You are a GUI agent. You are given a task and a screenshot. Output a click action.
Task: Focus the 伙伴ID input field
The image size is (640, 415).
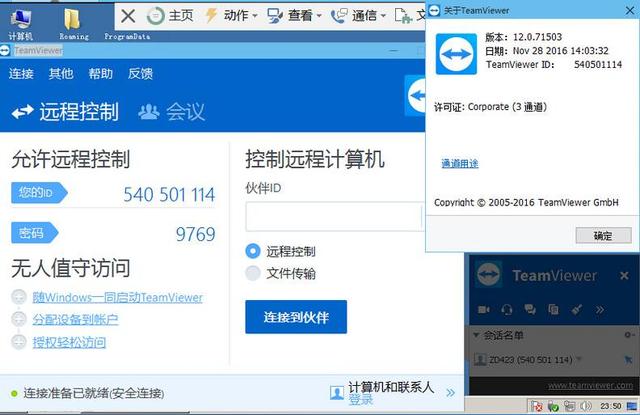335,217
